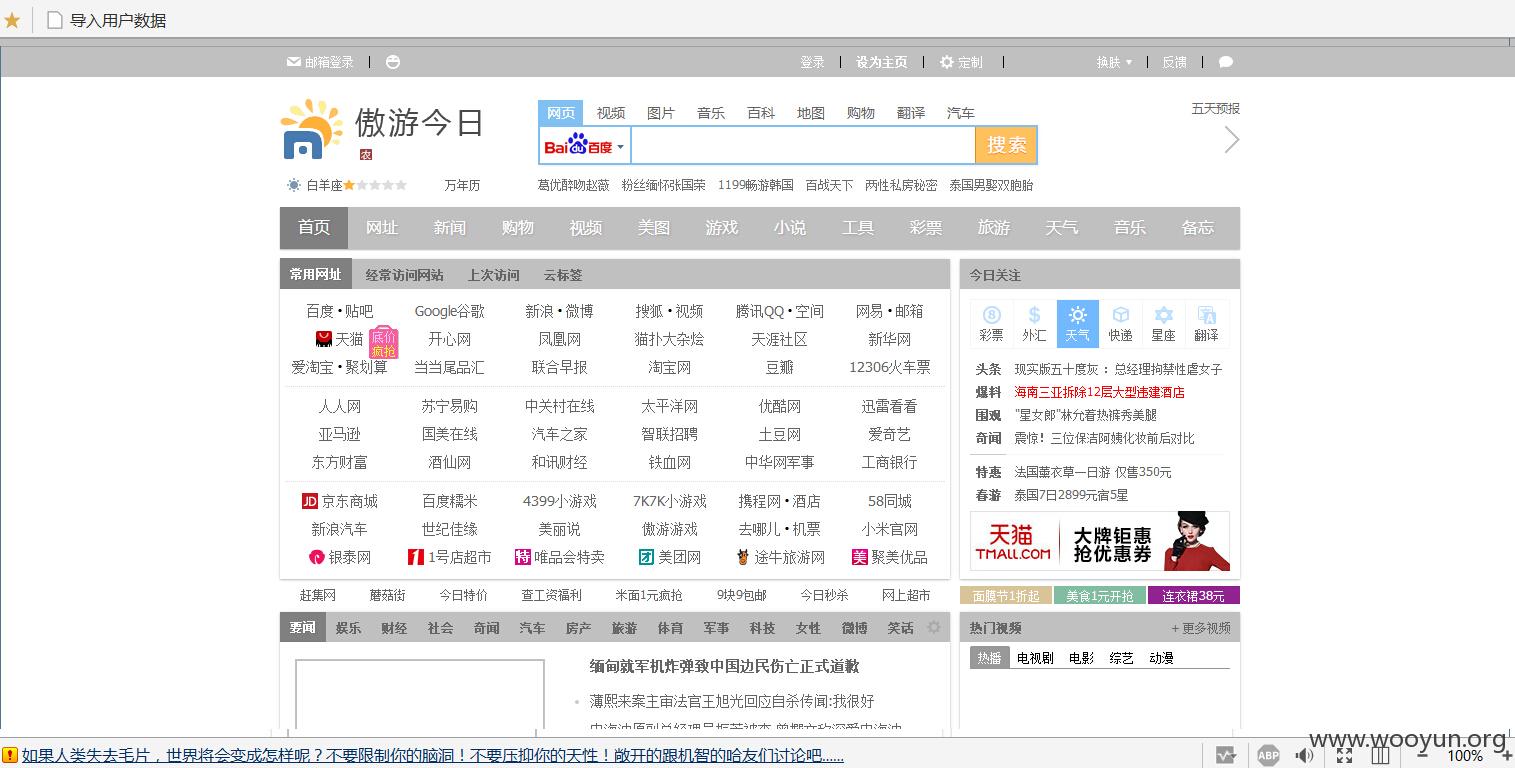This screenshot has width=1515, height=768.
Task: Click the favorites star icon
Action: 12,20
